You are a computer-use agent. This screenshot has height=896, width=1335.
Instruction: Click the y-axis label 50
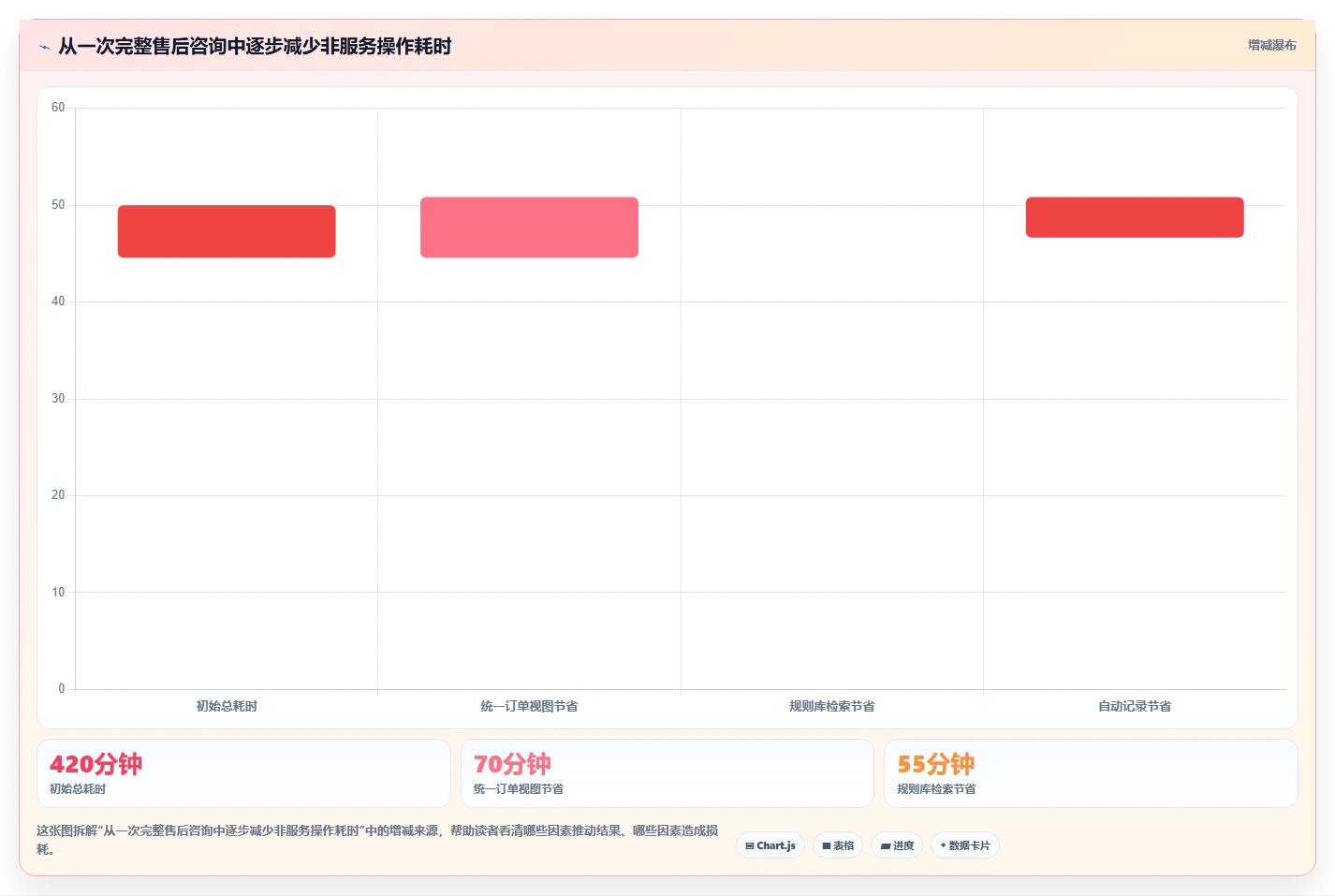(58, 205)
